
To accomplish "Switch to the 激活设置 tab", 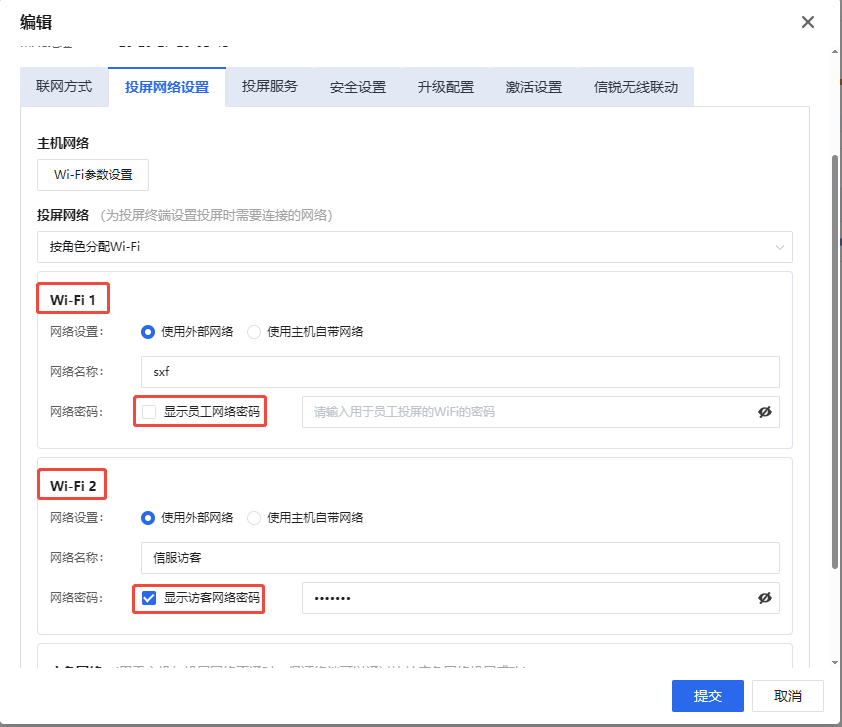I will (x=533, y=87).
